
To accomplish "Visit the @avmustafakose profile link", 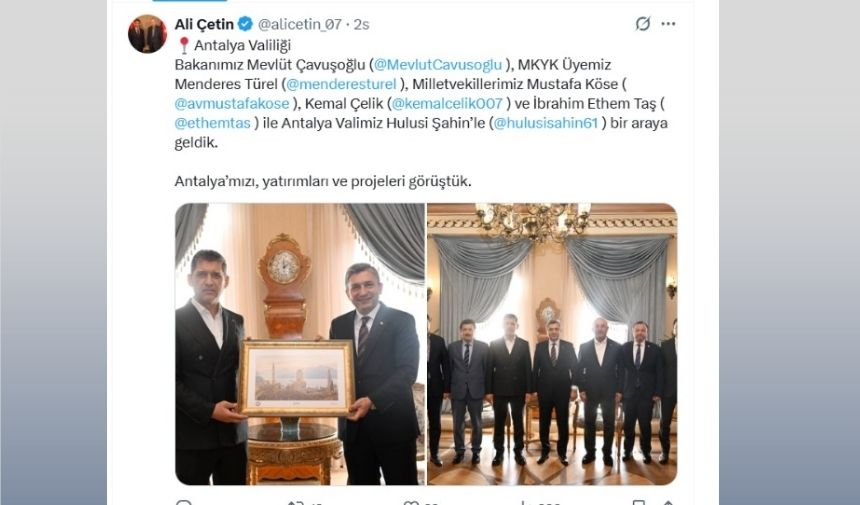I will point(231,104).
